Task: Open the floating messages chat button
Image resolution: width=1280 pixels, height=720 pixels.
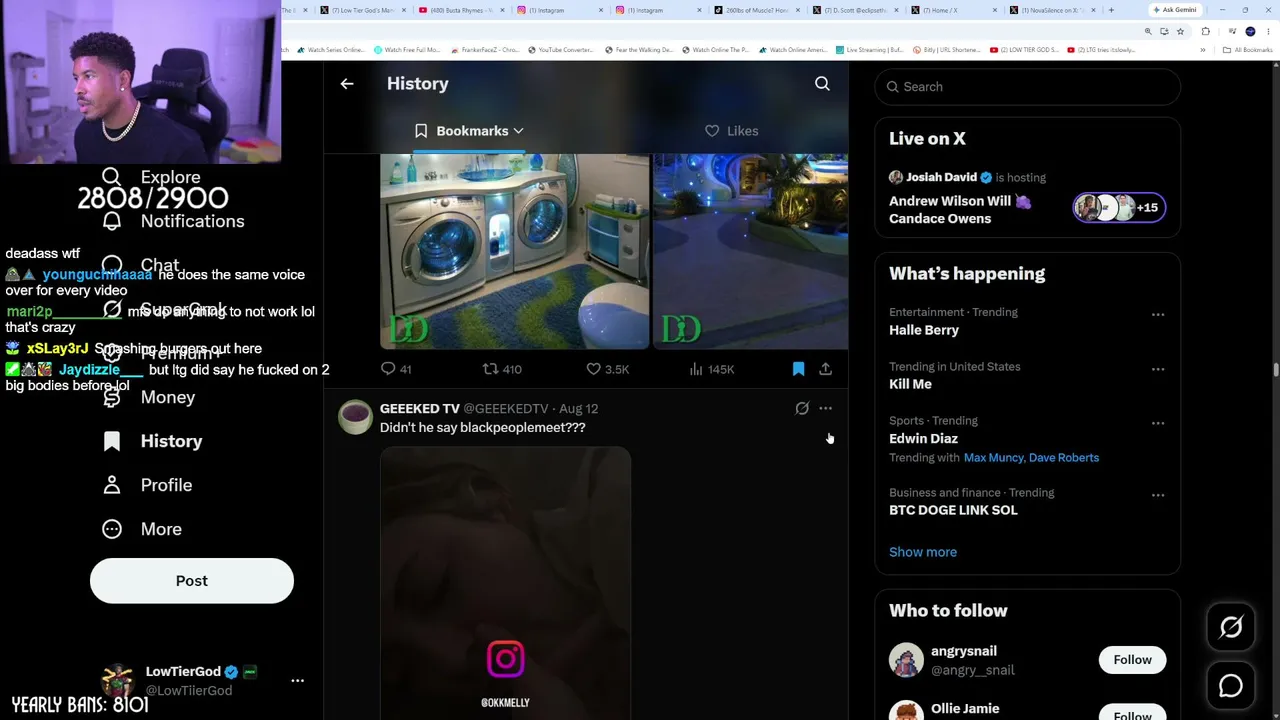Action: (x=1231, y=686)
